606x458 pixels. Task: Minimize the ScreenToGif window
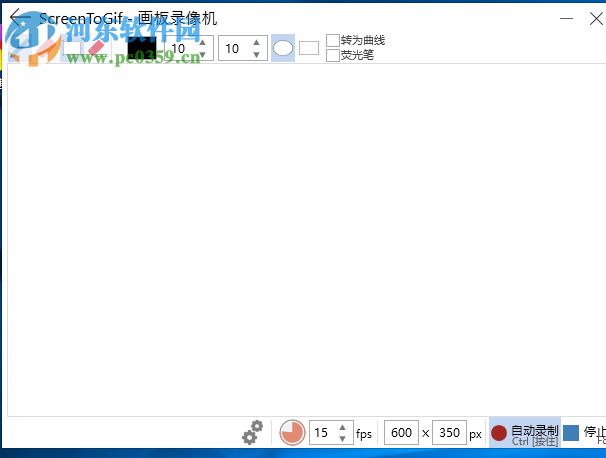(566, 18)
